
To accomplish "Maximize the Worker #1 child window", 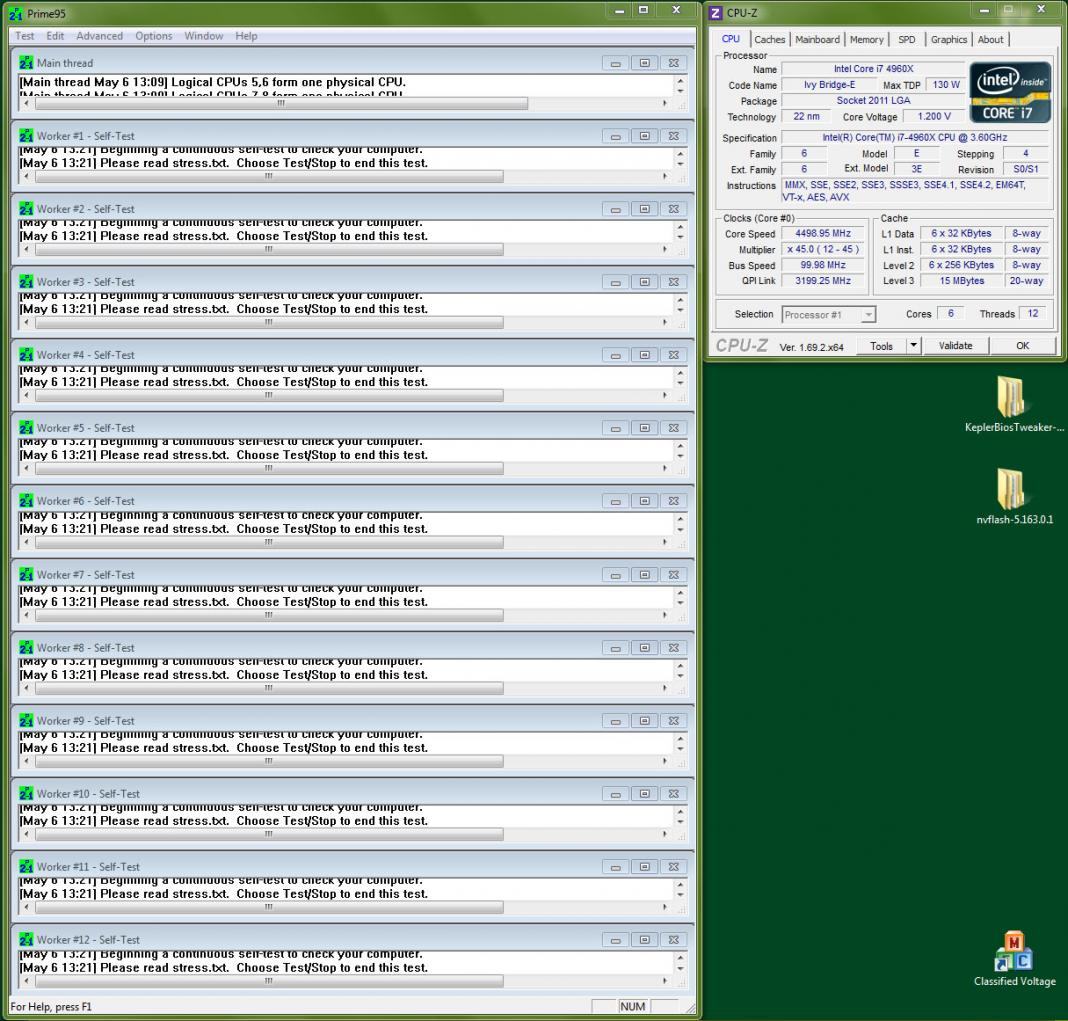I will [644, 136].
